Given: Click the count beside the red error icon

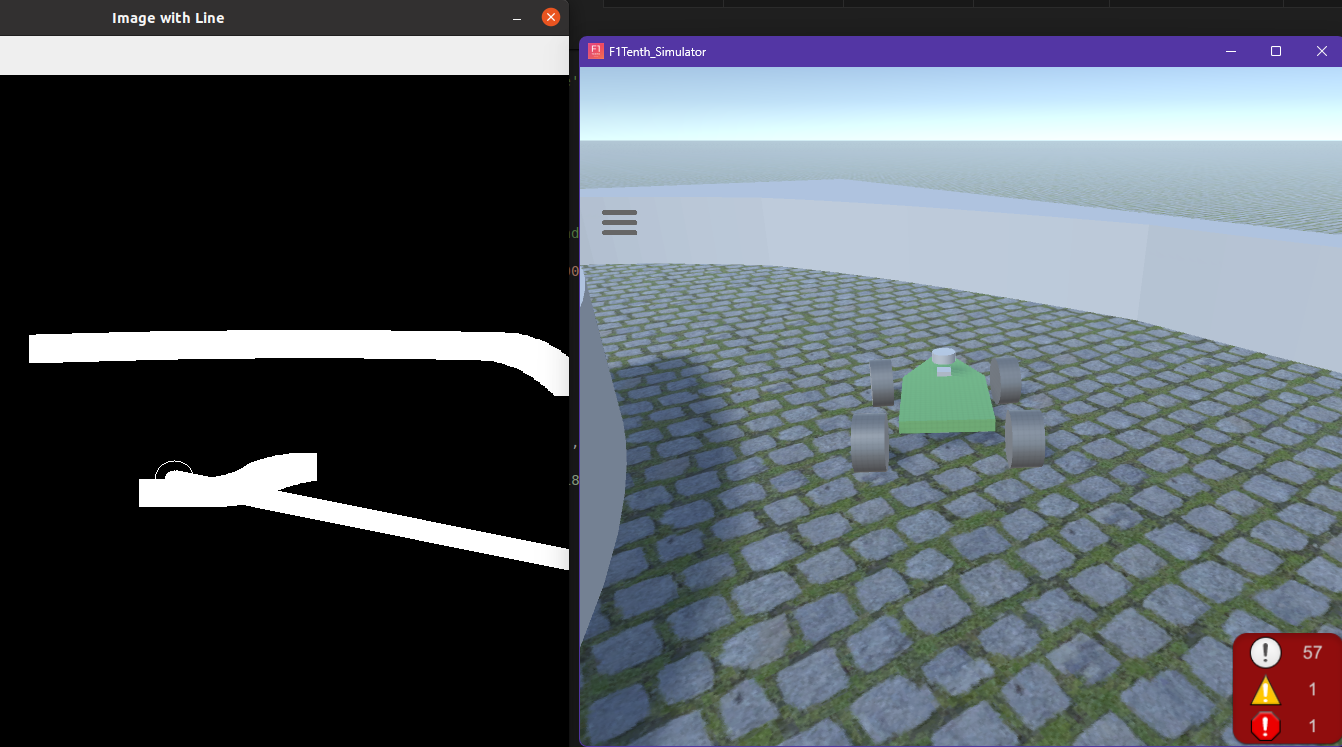Looking at the screenshot, I should click(1313, 726).
